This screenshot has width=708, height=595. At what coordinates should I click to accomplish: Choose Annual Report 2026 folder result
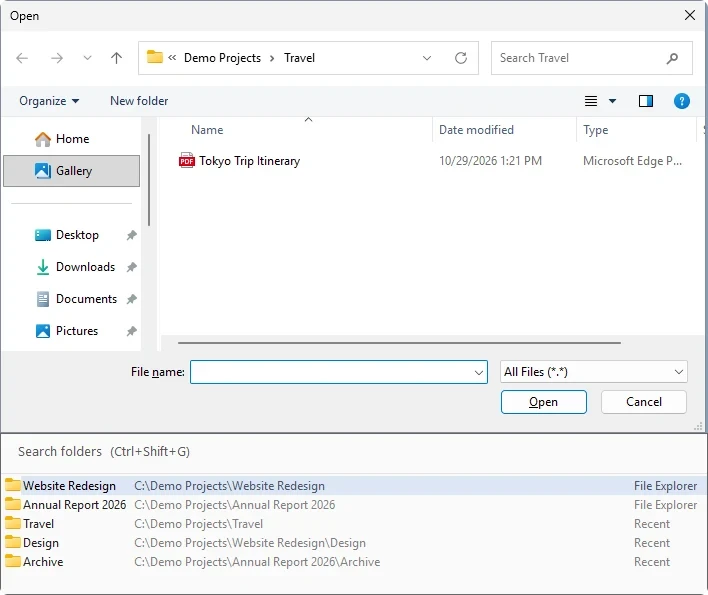(x=354, y=505)
